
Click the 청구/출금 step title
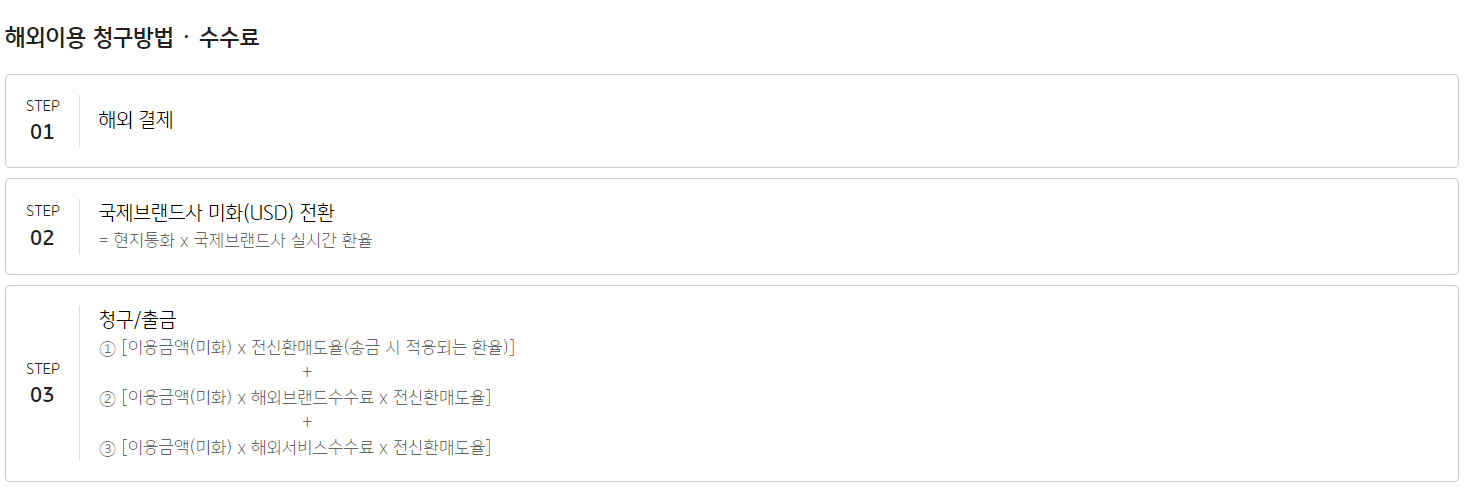point(137,321)
